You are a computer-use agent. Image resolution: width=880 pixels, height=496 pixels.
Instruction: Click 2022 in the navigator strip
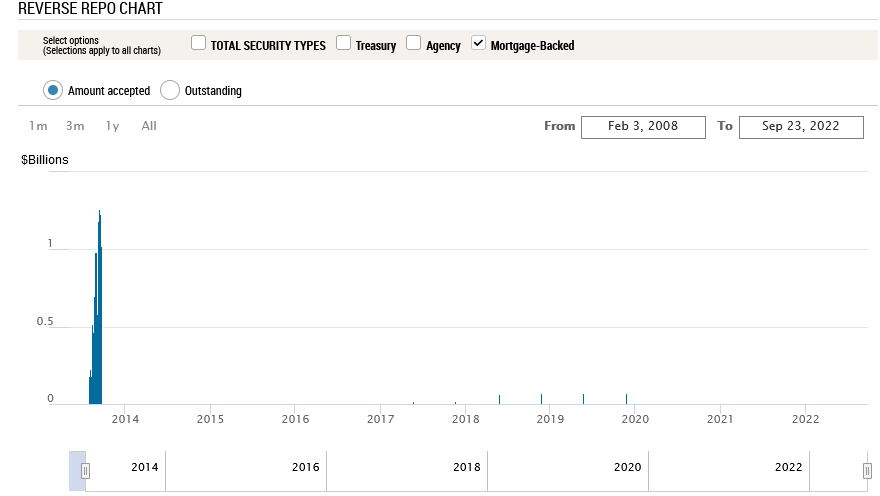789,467
